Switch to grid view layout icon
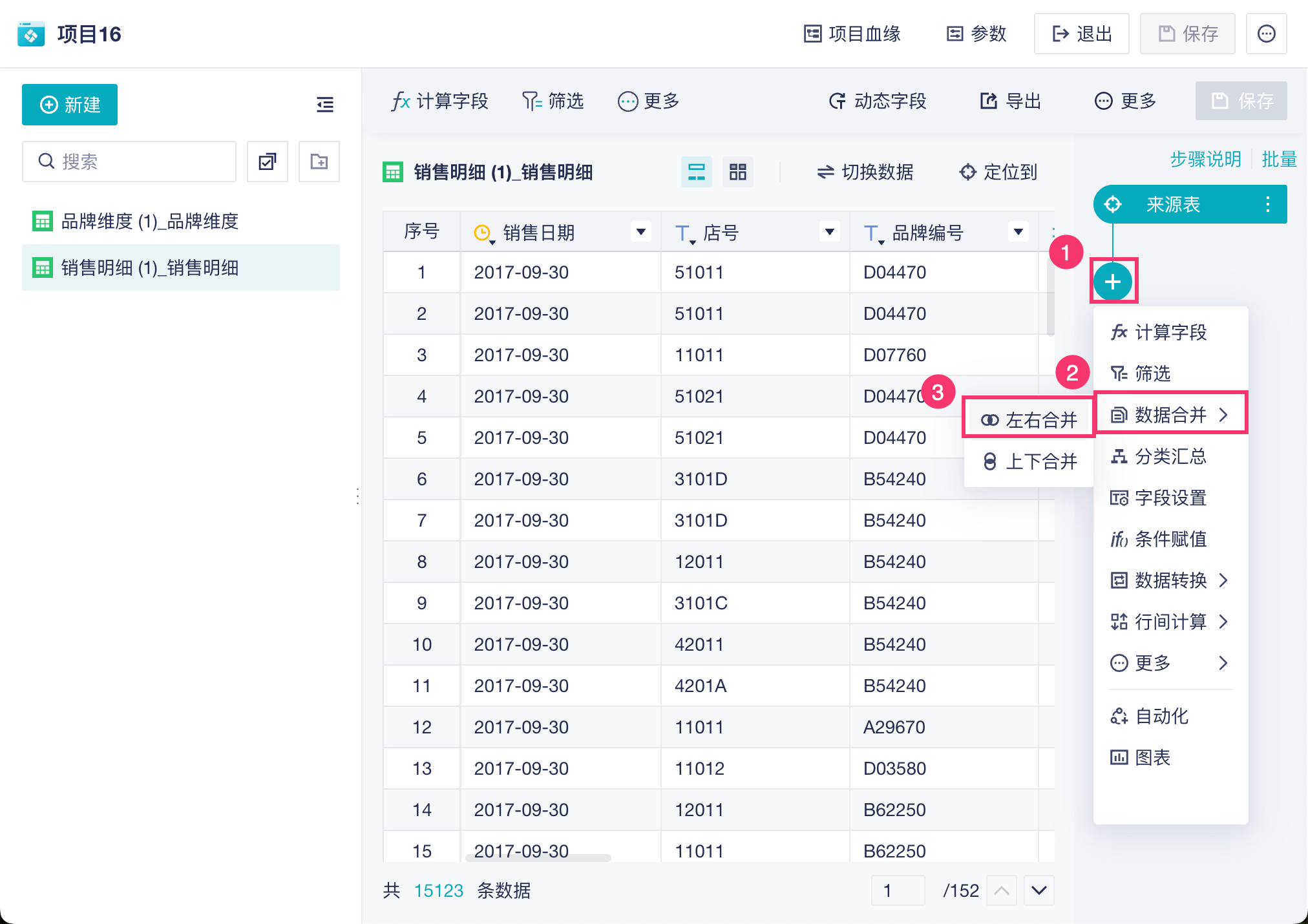The image size is (1308, 924). pyautogui.click(x=737, y=172)
